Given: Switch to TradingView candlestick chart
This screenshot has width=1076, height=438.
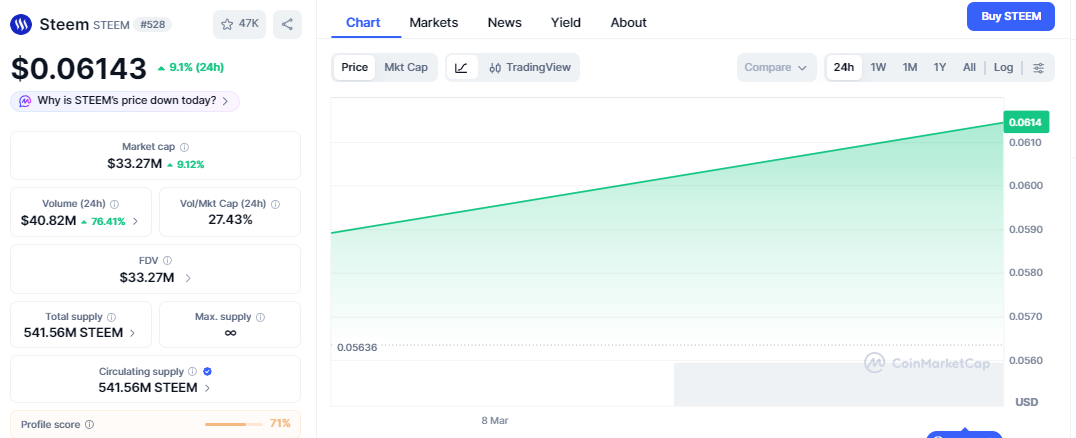Looking at the screenshot, I should [529, 67].
